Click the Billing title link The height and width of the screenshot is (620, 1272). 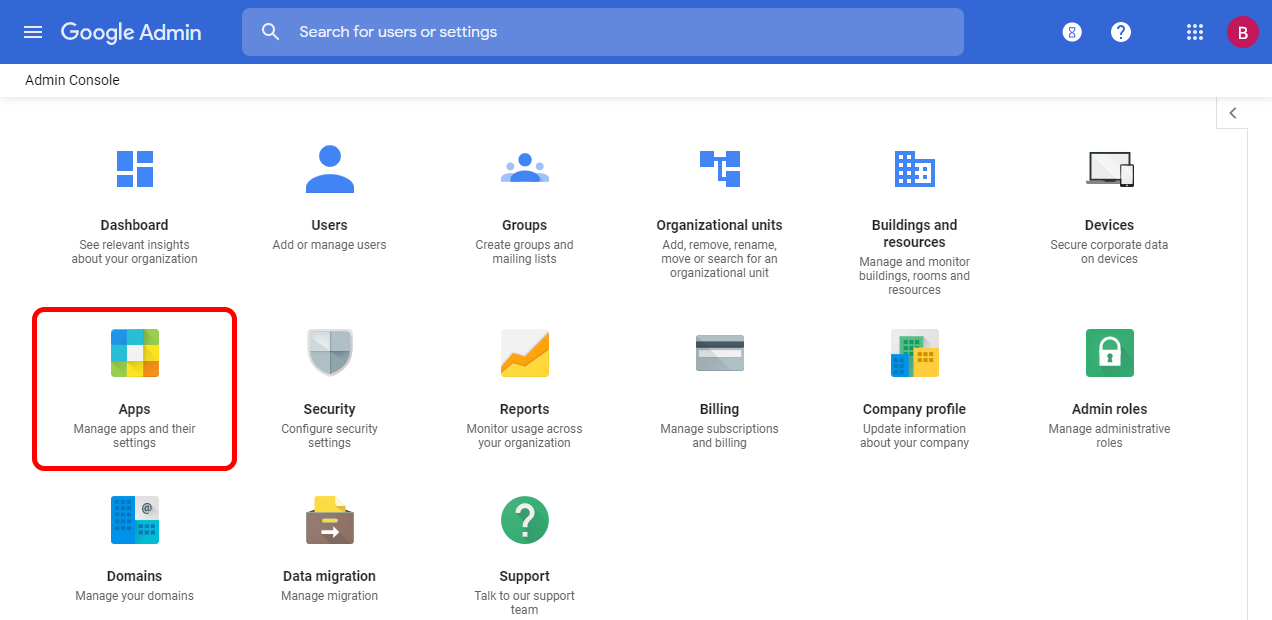coord(720,409)
